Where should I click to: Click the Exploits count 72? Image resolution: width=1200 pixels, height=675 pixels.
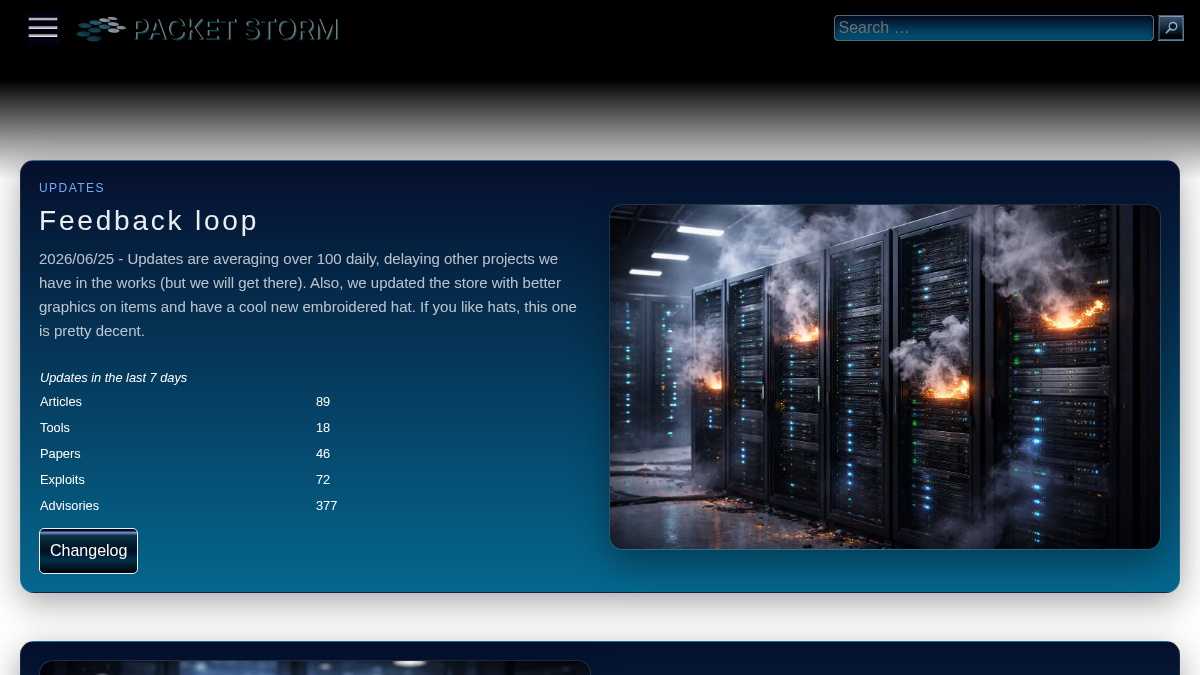pos(323,480)
